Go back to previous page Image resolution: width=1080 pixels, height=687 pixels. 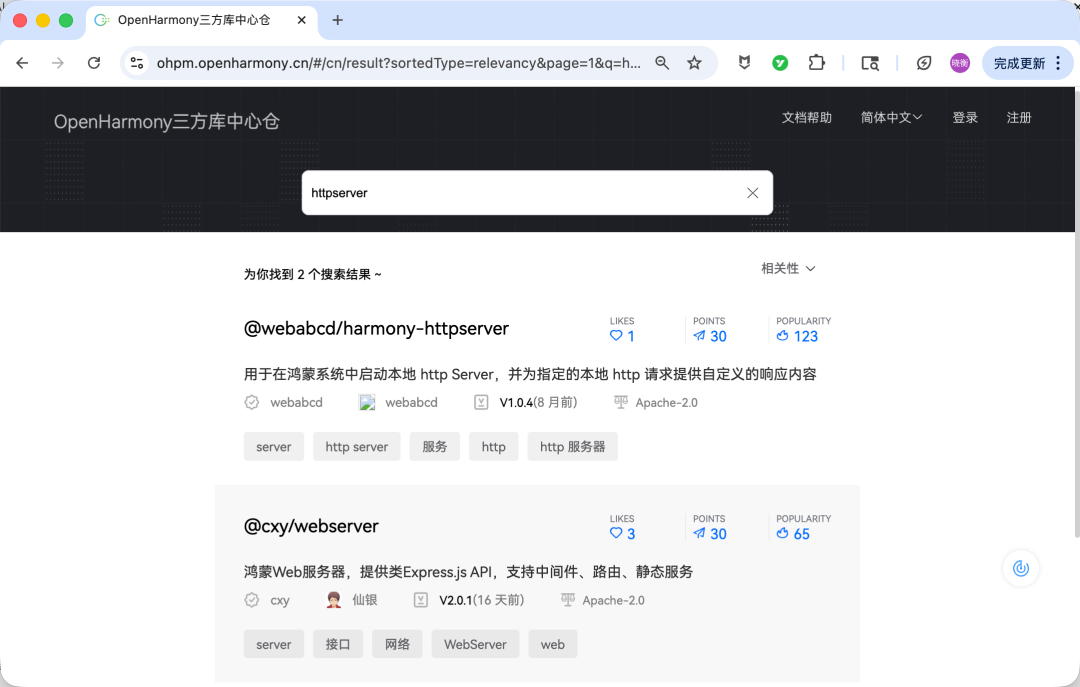pos(22,63)
